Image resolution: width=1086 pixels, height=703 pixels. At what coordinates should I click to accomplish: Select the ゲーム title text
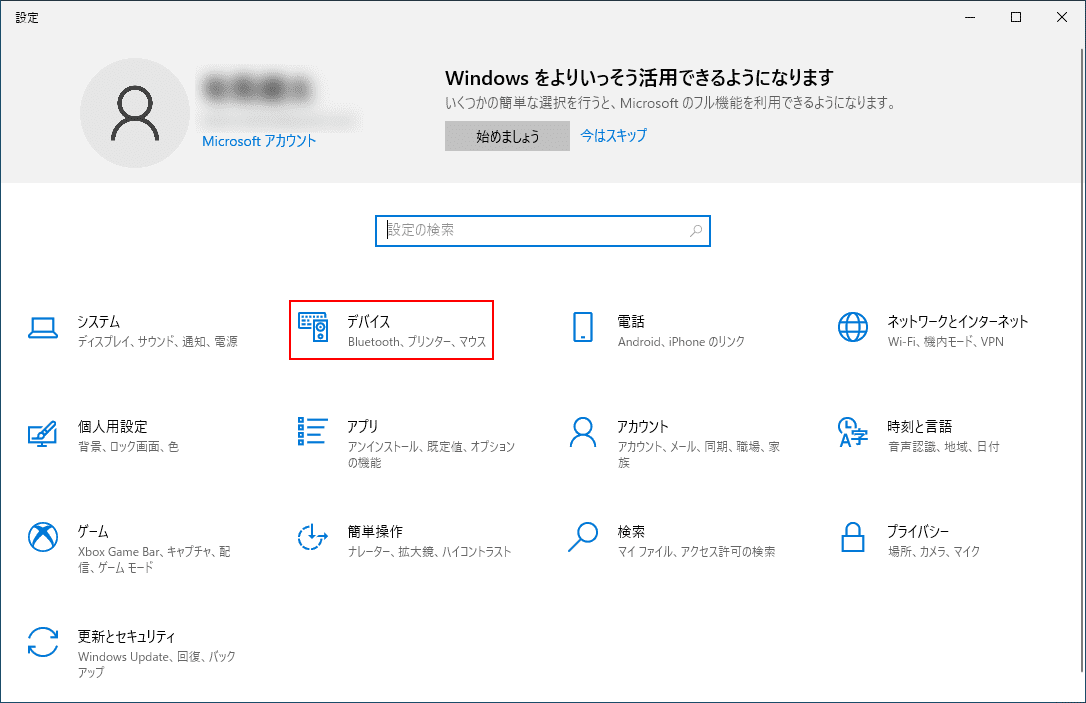click(93, 531)
